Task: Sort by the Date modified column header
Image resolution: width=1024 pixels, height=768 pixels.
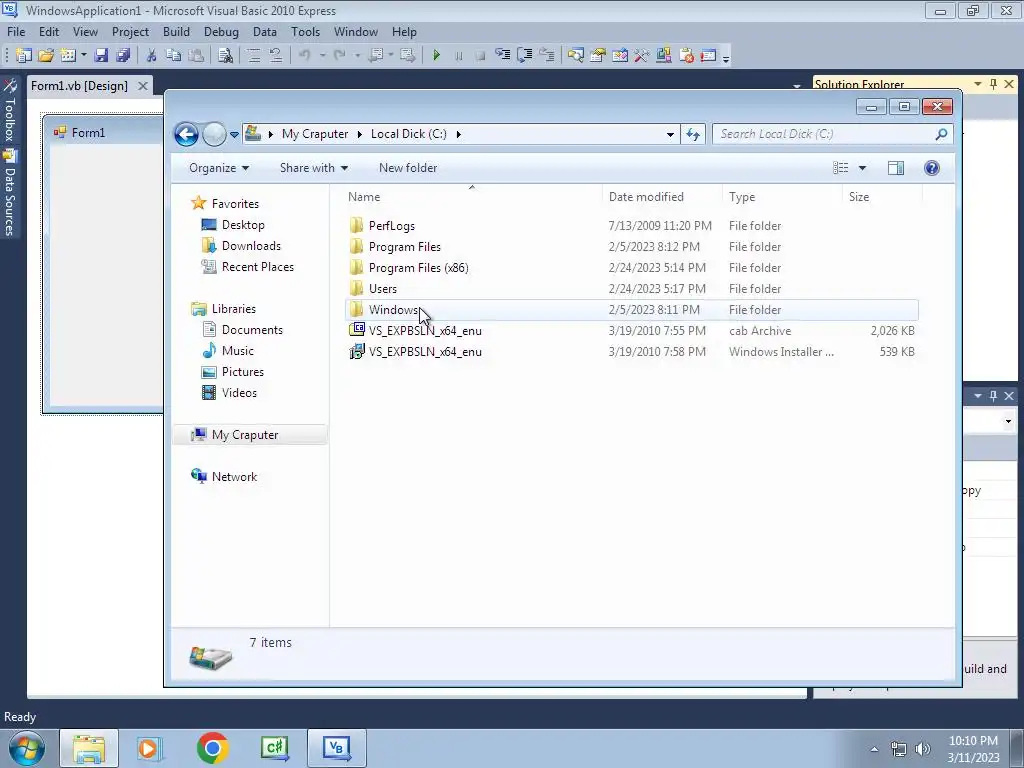Action: tap(662, 197)
